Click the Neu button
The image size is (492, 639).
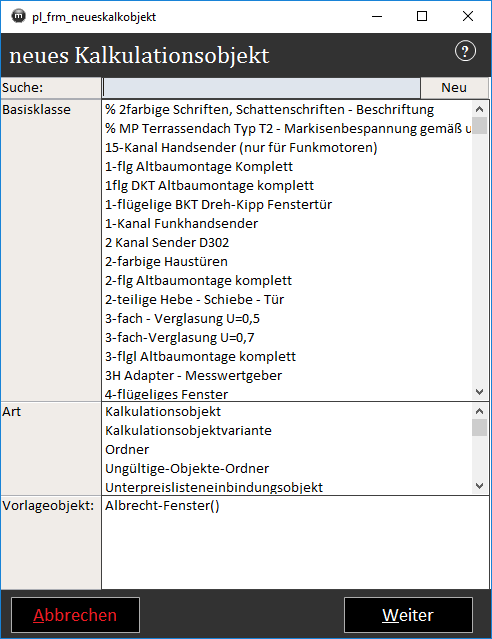point(454,88)
